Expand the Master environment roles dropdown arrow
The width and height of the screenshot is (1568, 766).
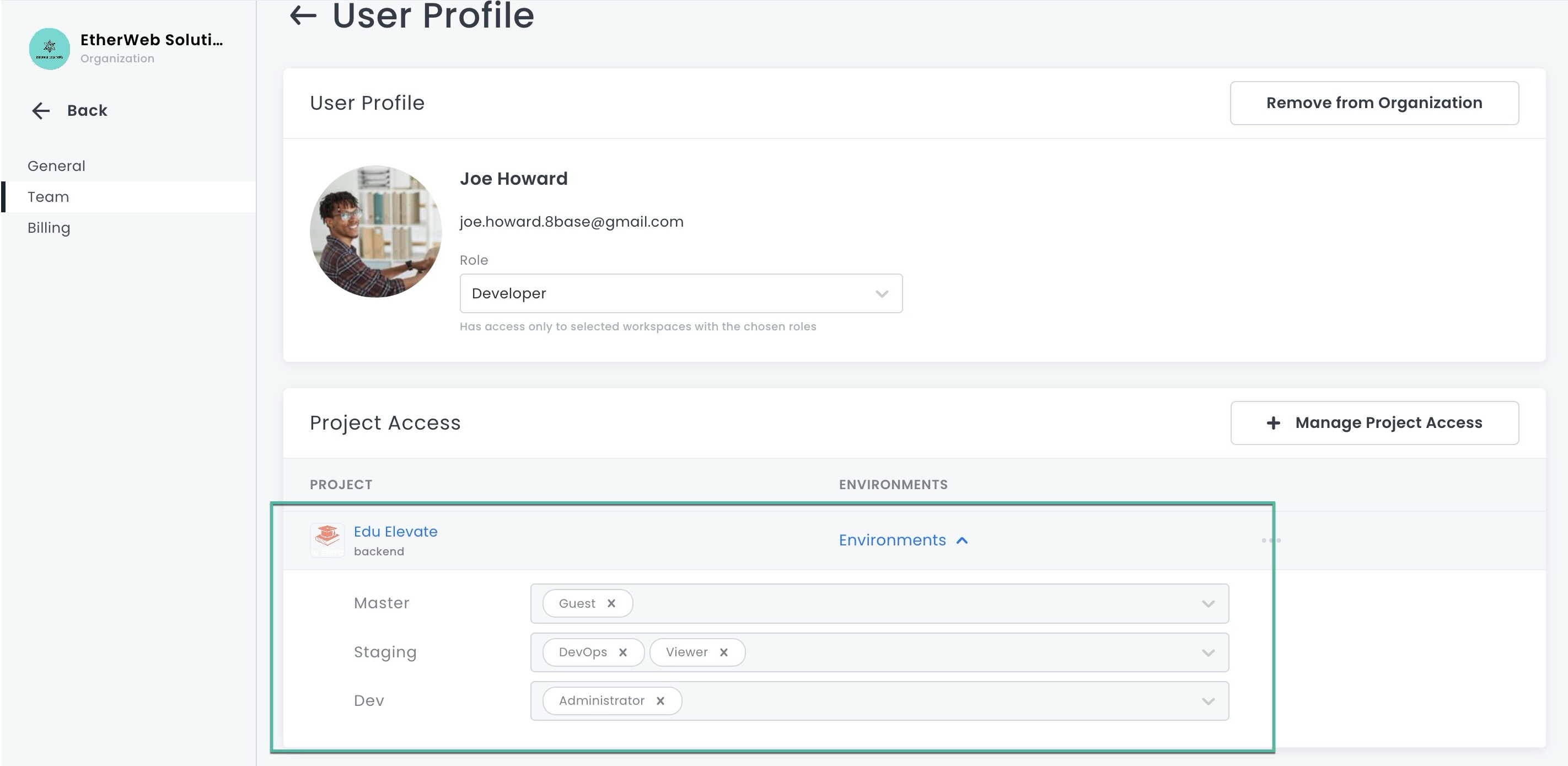coord(1207,603)
